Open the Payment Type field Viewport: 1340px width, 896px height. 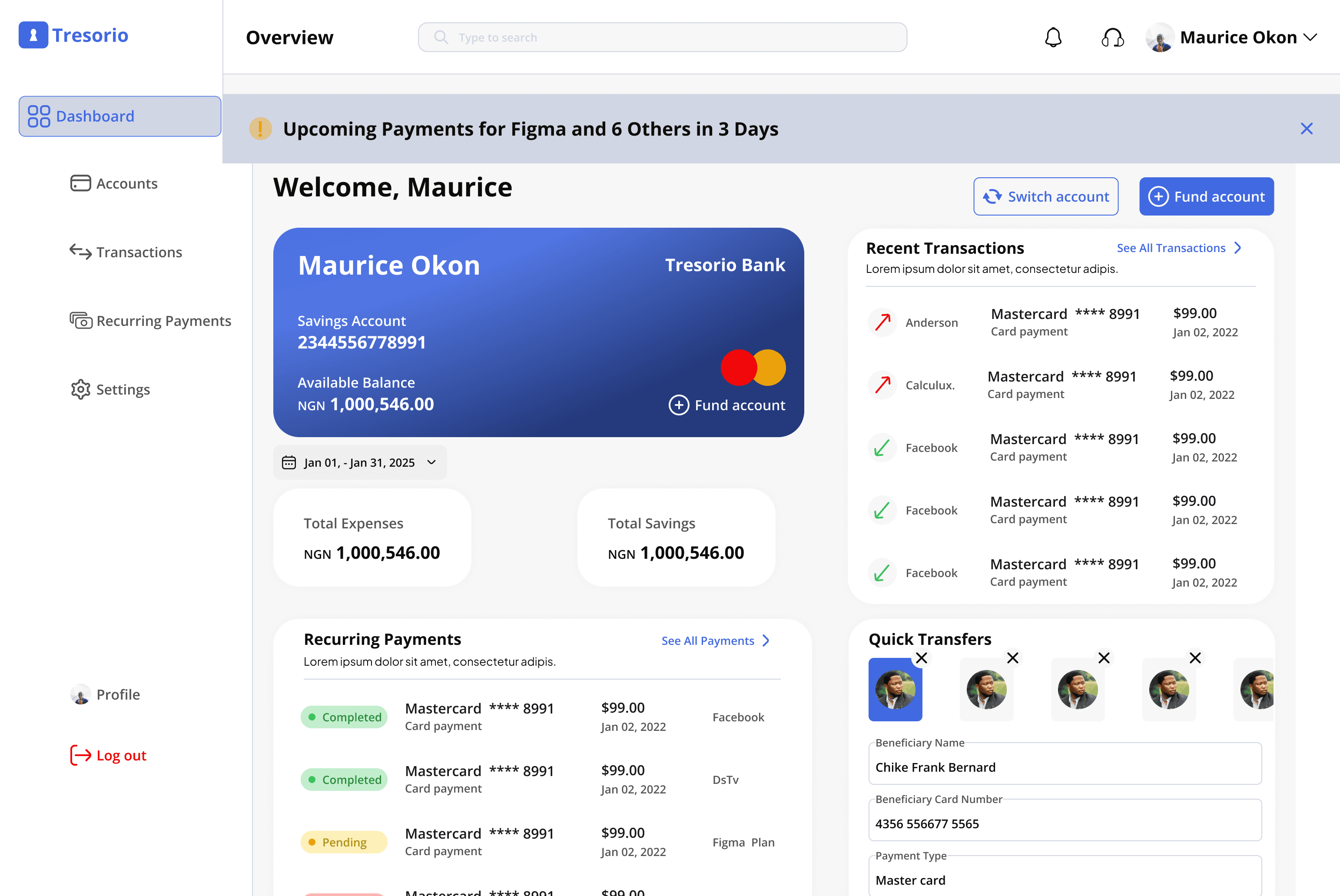pyautogui.click(x=1065, y=879)
